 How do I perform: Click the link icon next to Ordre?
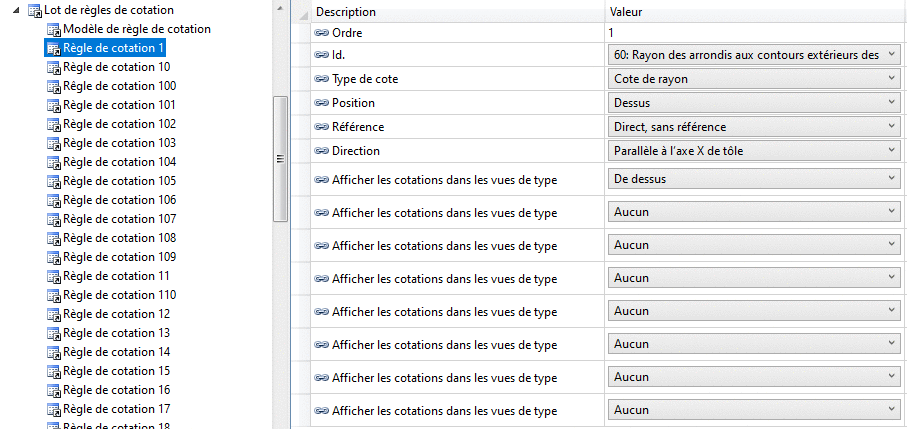coord(322,33)
